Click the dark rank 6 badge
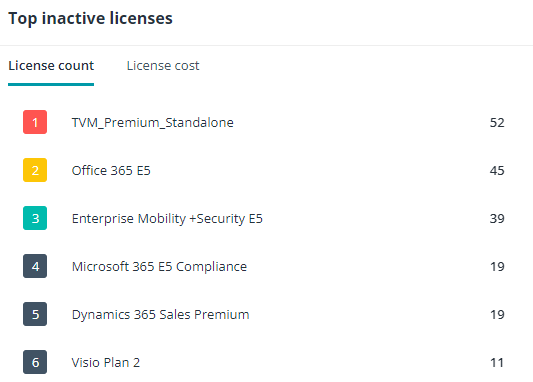533x382 pixels. tap(35, 362)
